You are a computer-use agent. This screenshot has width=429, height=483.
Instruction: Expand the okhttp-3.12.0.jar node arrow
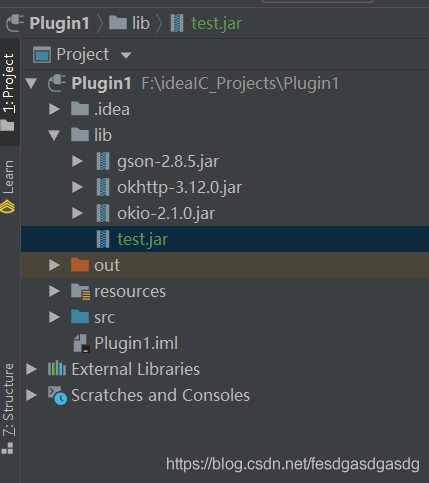point(77,187)
